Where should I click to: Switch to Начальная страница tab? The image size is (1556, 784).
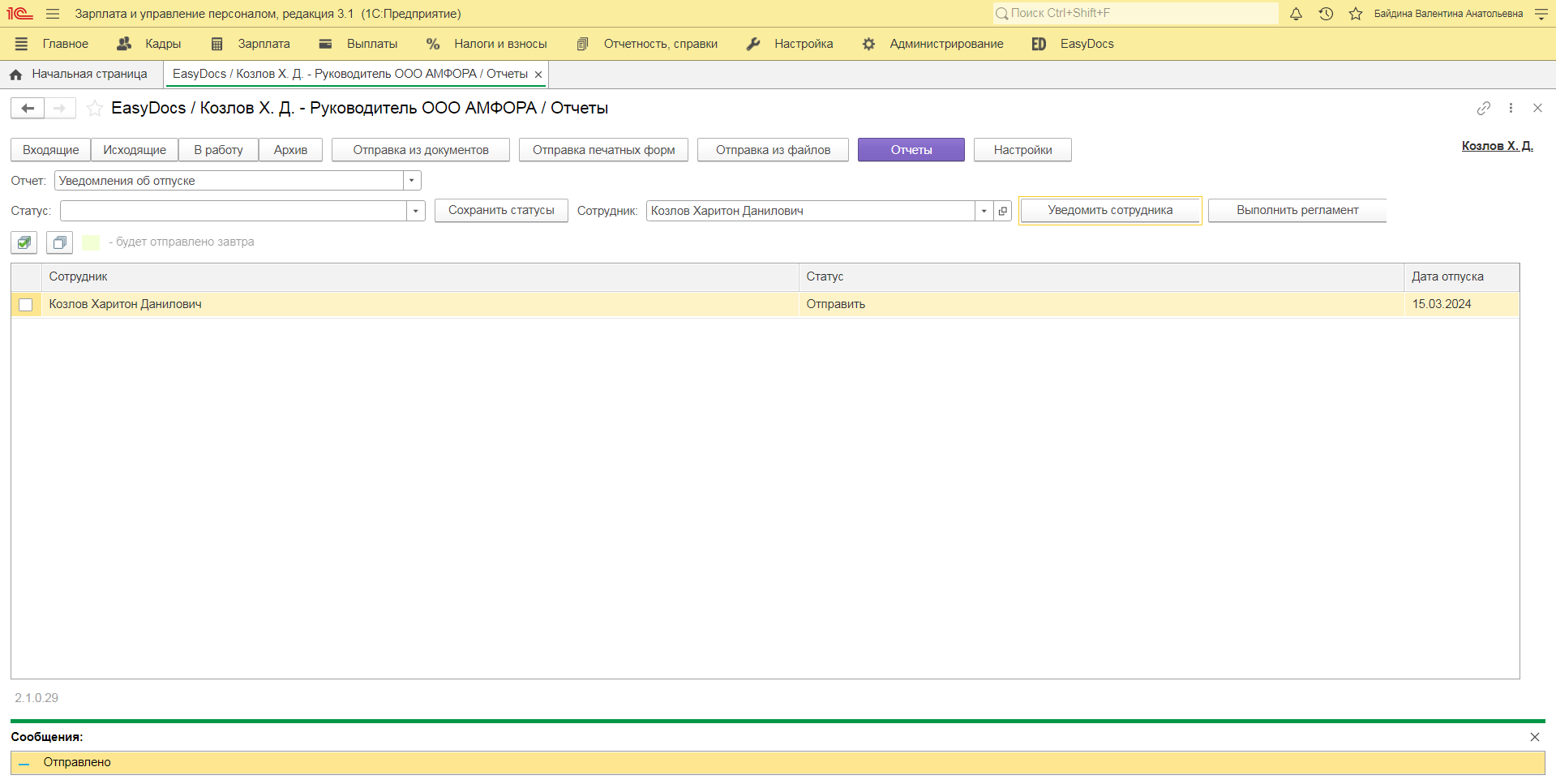coord(79,74)
